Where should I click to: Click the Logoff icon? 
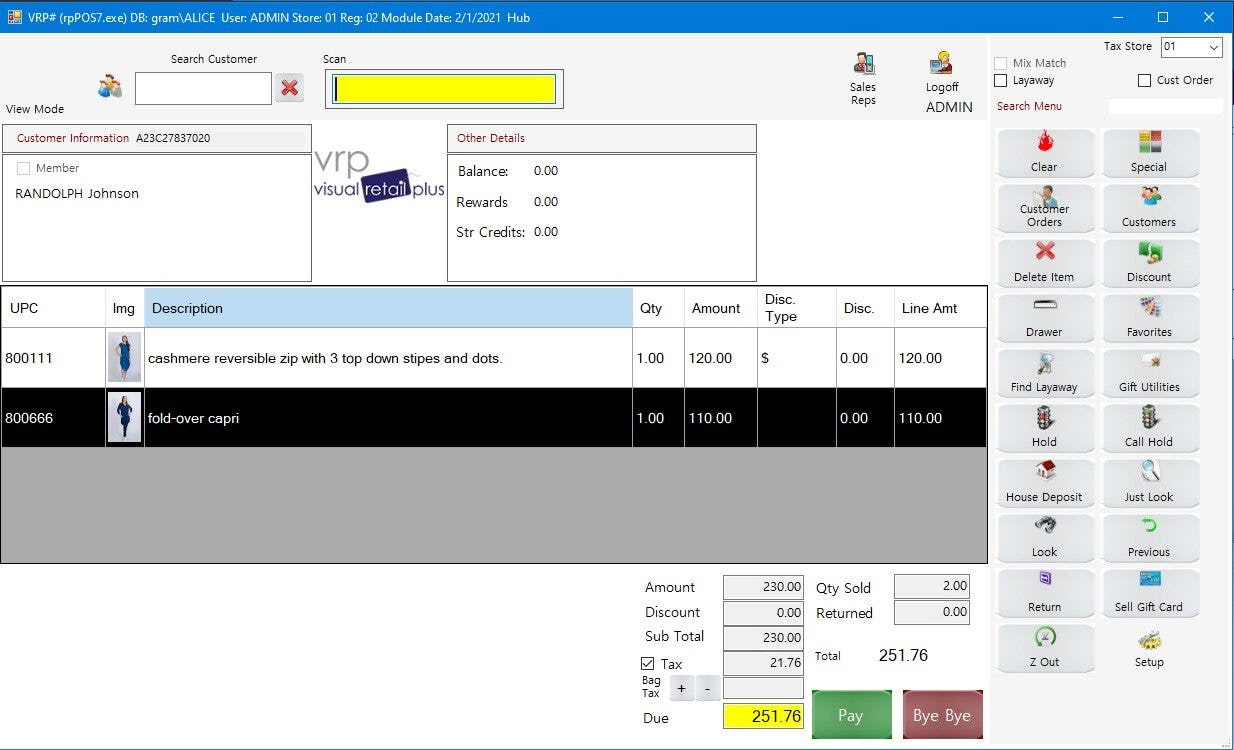(x=941, y=63)
